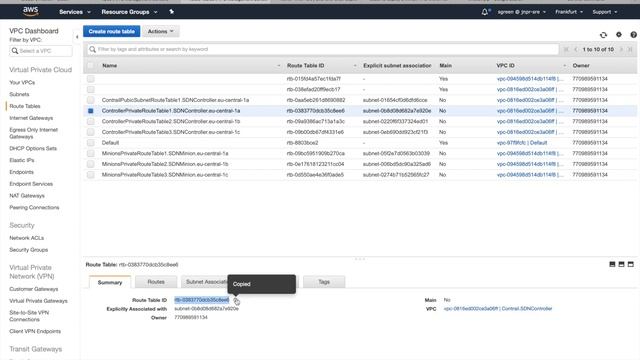
Task: Open Route Tables in sidebar
Action: (x=25, y=106)
